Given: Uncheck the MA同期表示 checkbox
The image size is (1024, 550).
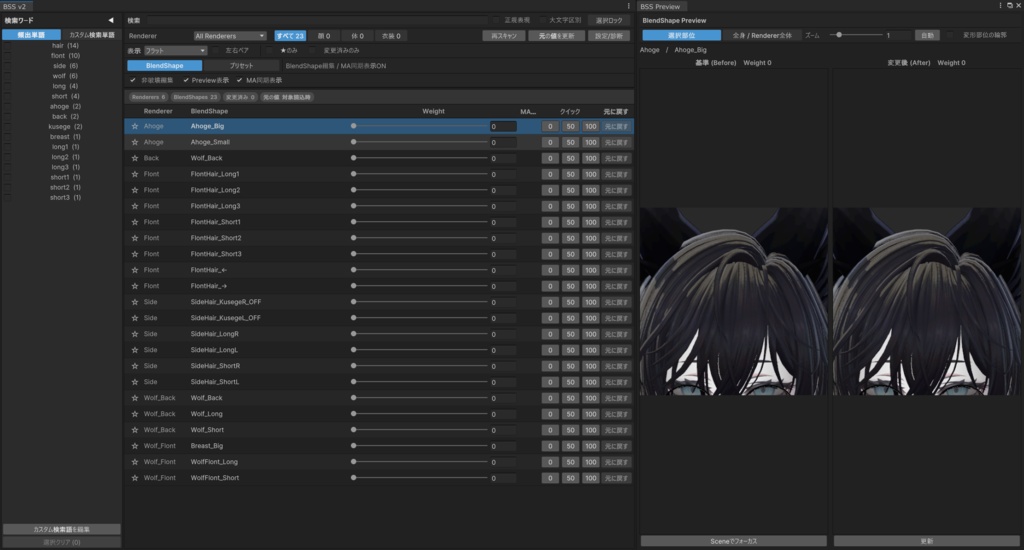Looking at the screenshot, I should (240, 80).
